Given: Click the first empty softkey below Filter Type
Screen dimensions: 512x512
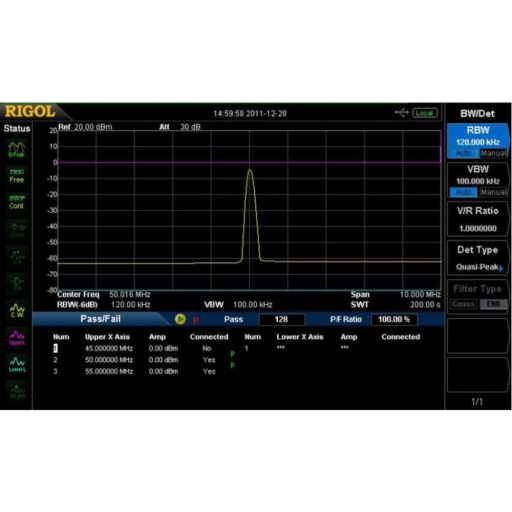Looking at the screenshot, I should tap(478, 335).
